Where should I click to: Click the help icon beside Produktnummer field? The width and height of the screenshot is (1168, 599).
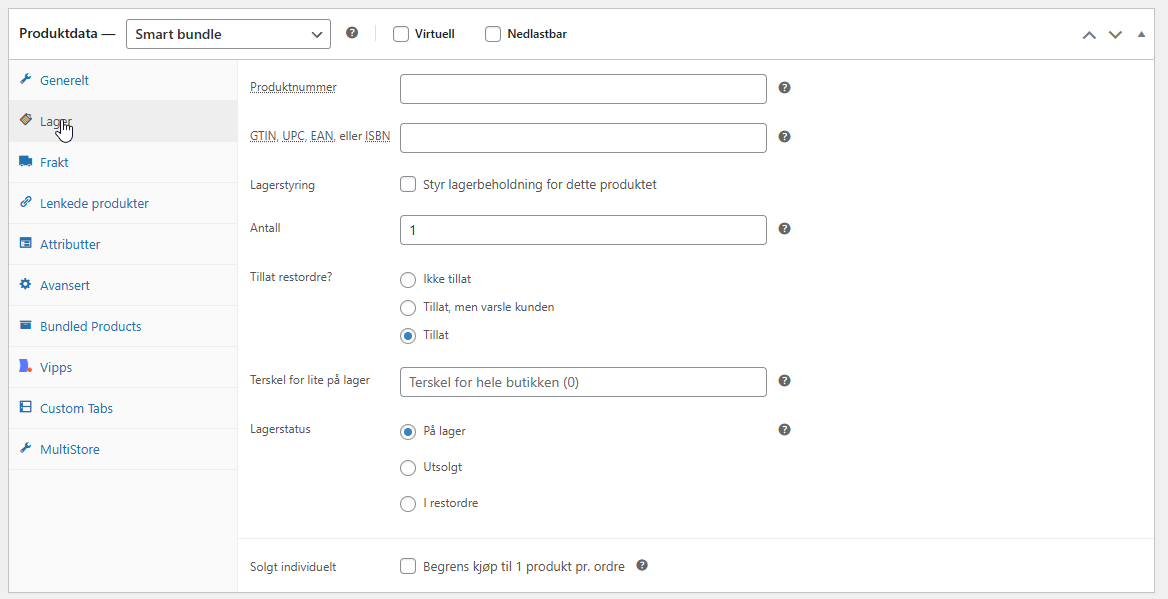(x=784, y=88)
